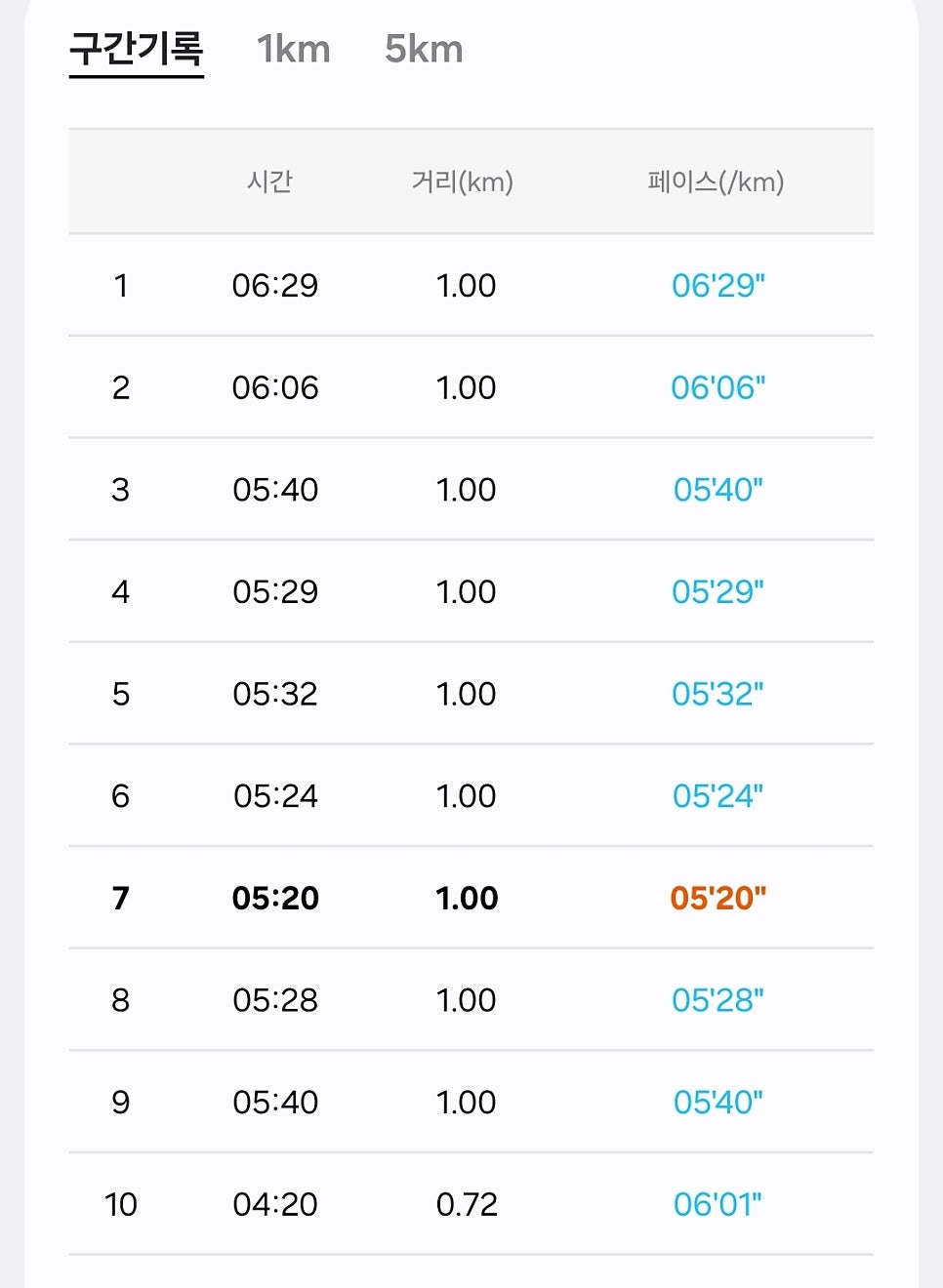
Task: Click the 거리(km) column header
Action: (463, 181)
